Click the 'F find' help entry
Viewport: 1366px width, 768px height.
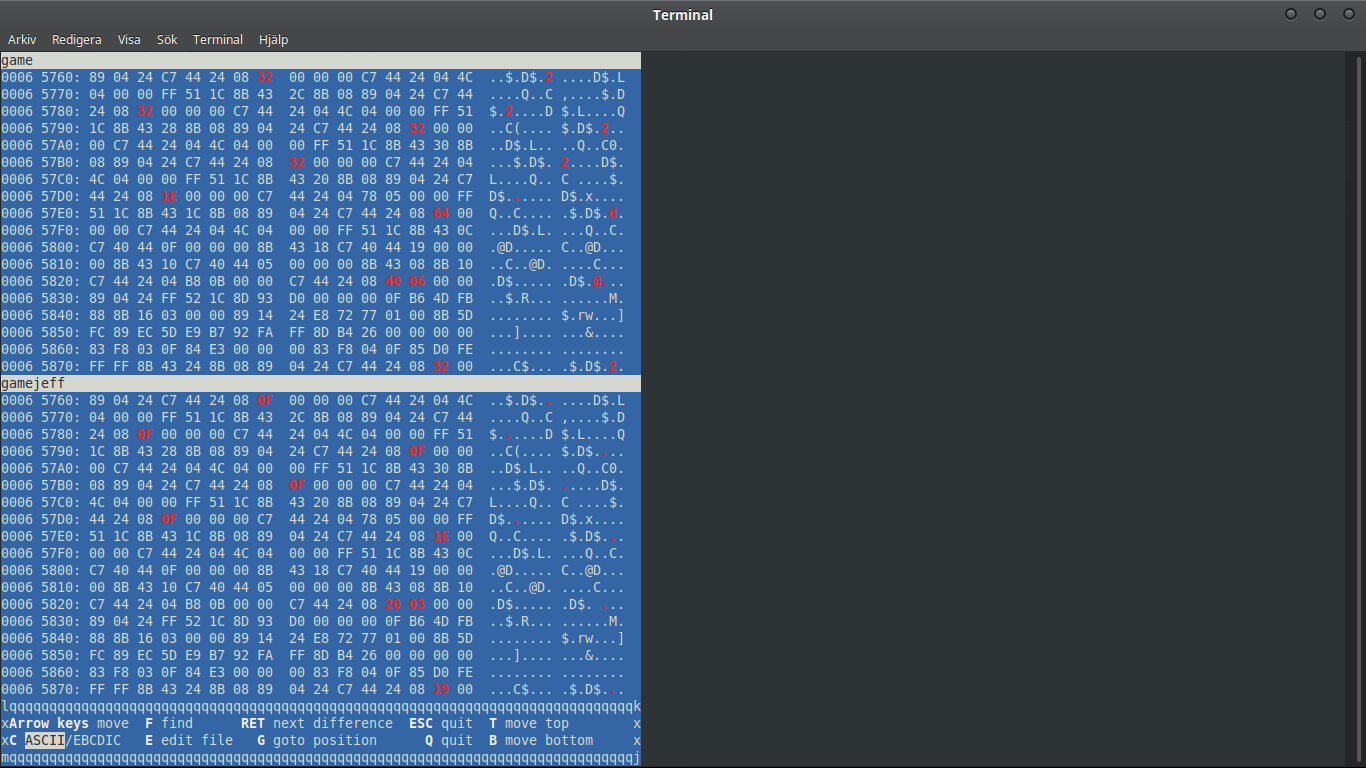[169, 723]
